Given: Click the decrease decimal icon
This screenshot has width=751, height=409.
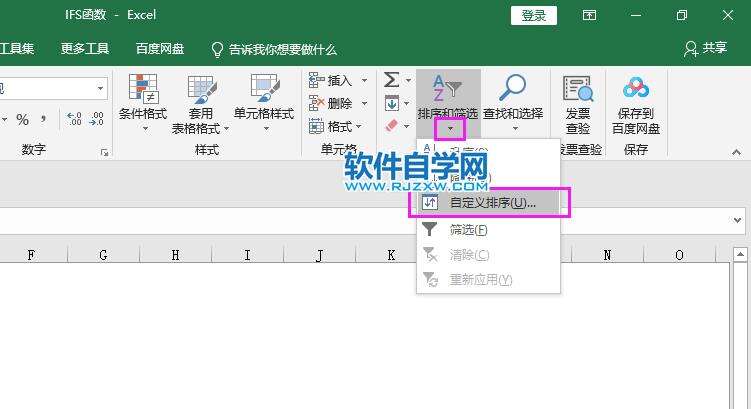Looking at the screenshot, I should tap(96, 119).
